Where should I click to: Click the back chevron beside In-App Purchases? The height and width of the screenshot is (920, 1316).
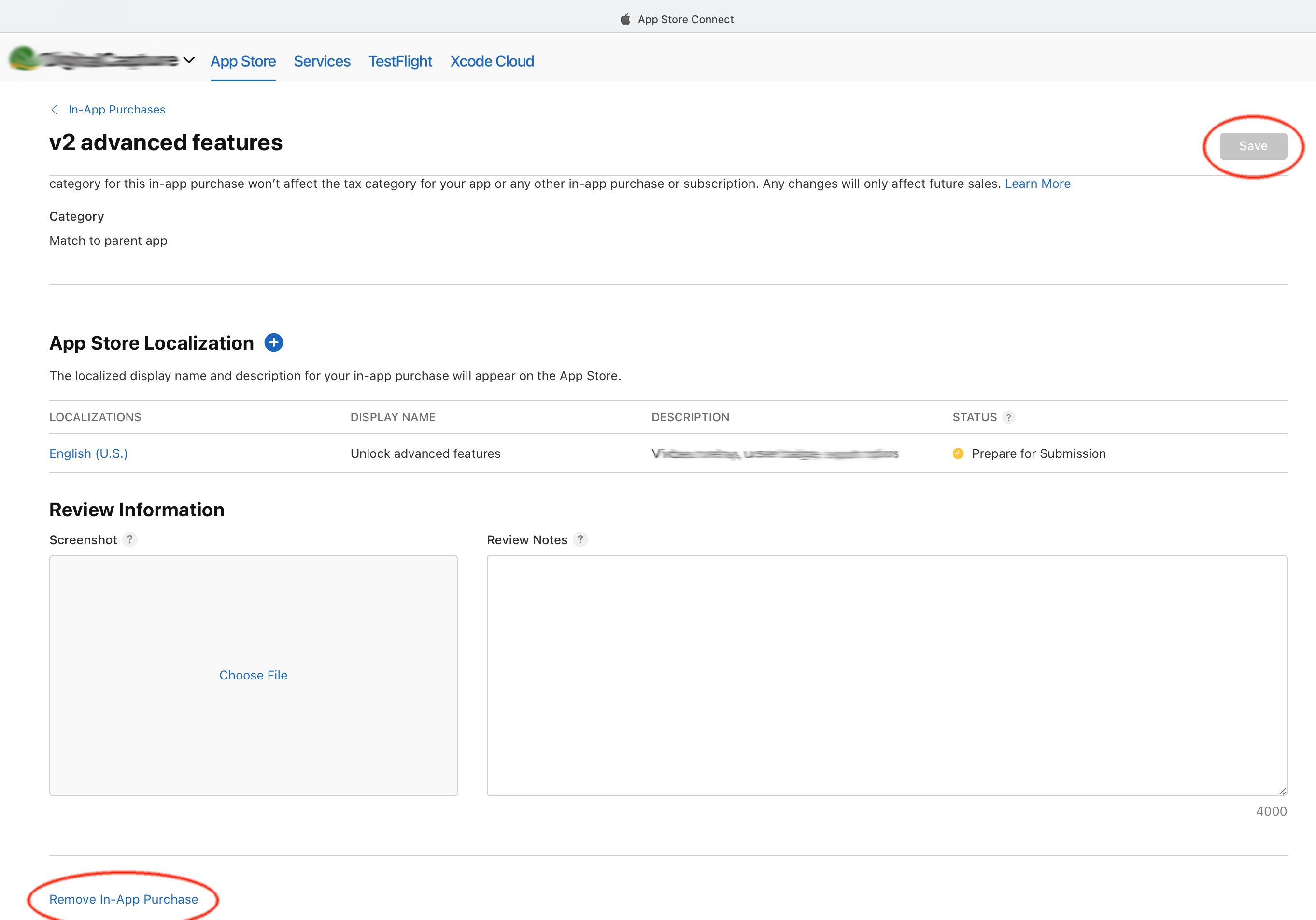pos(55,110)
